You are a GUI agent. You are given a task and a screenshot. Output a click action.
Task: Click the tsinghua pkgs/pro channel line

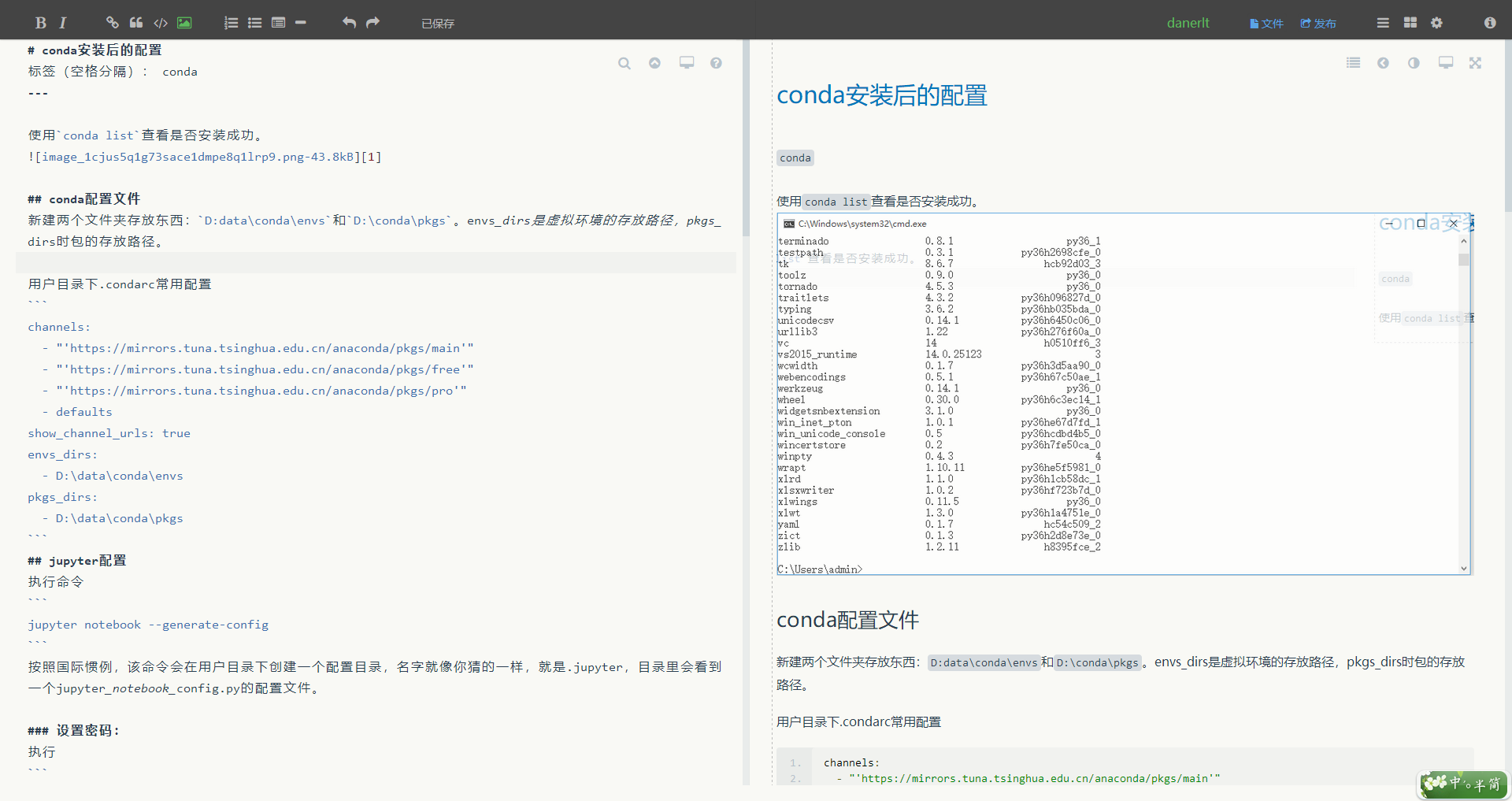pos(254,391)
